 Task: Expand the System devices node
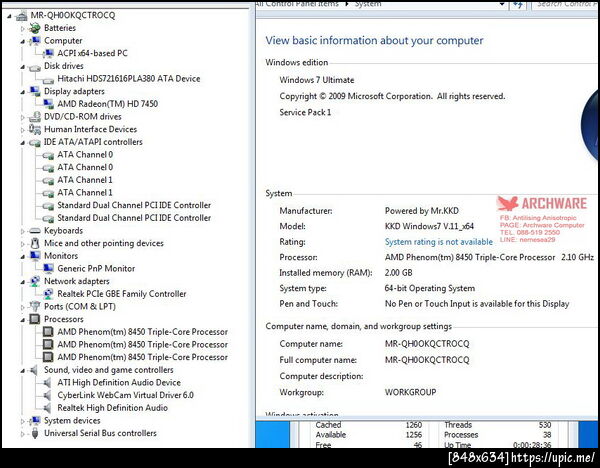coord(23,421)
